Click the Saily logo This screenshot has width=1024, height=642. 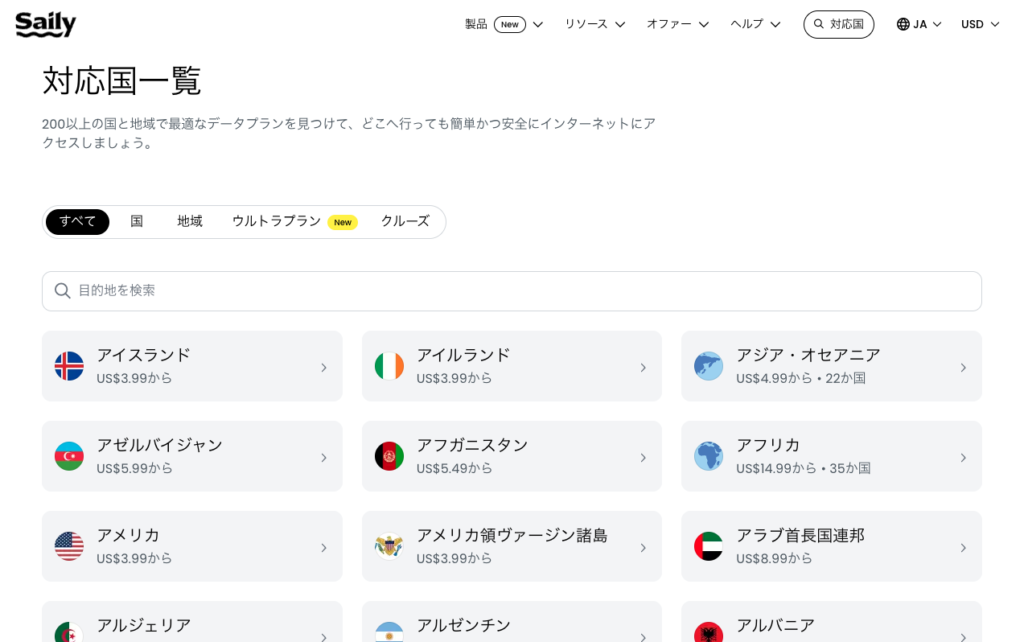coord(46,25)
